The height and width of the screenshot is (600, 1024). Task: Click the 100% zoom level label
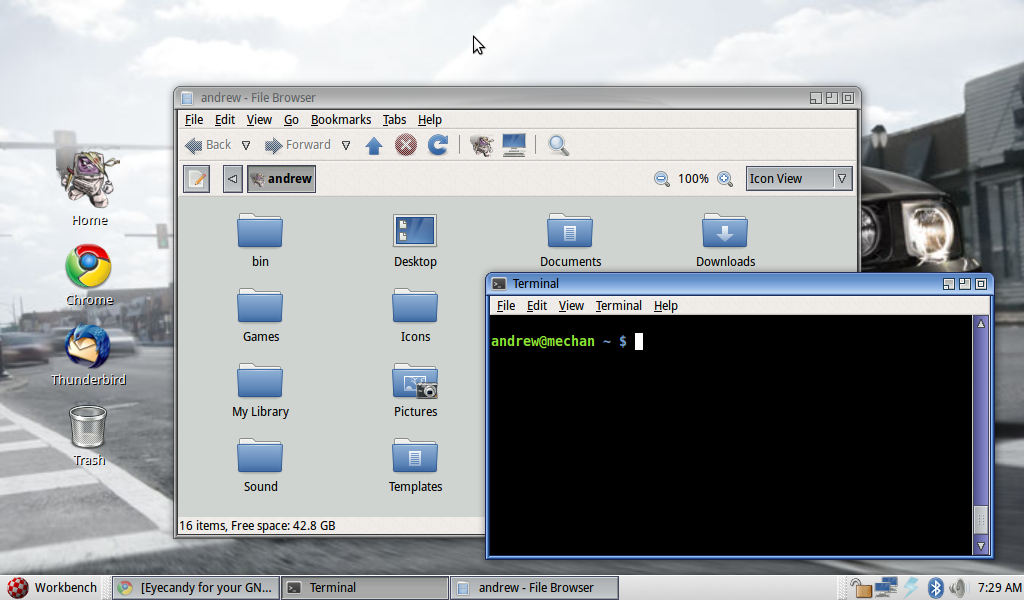tap(693, 179)
